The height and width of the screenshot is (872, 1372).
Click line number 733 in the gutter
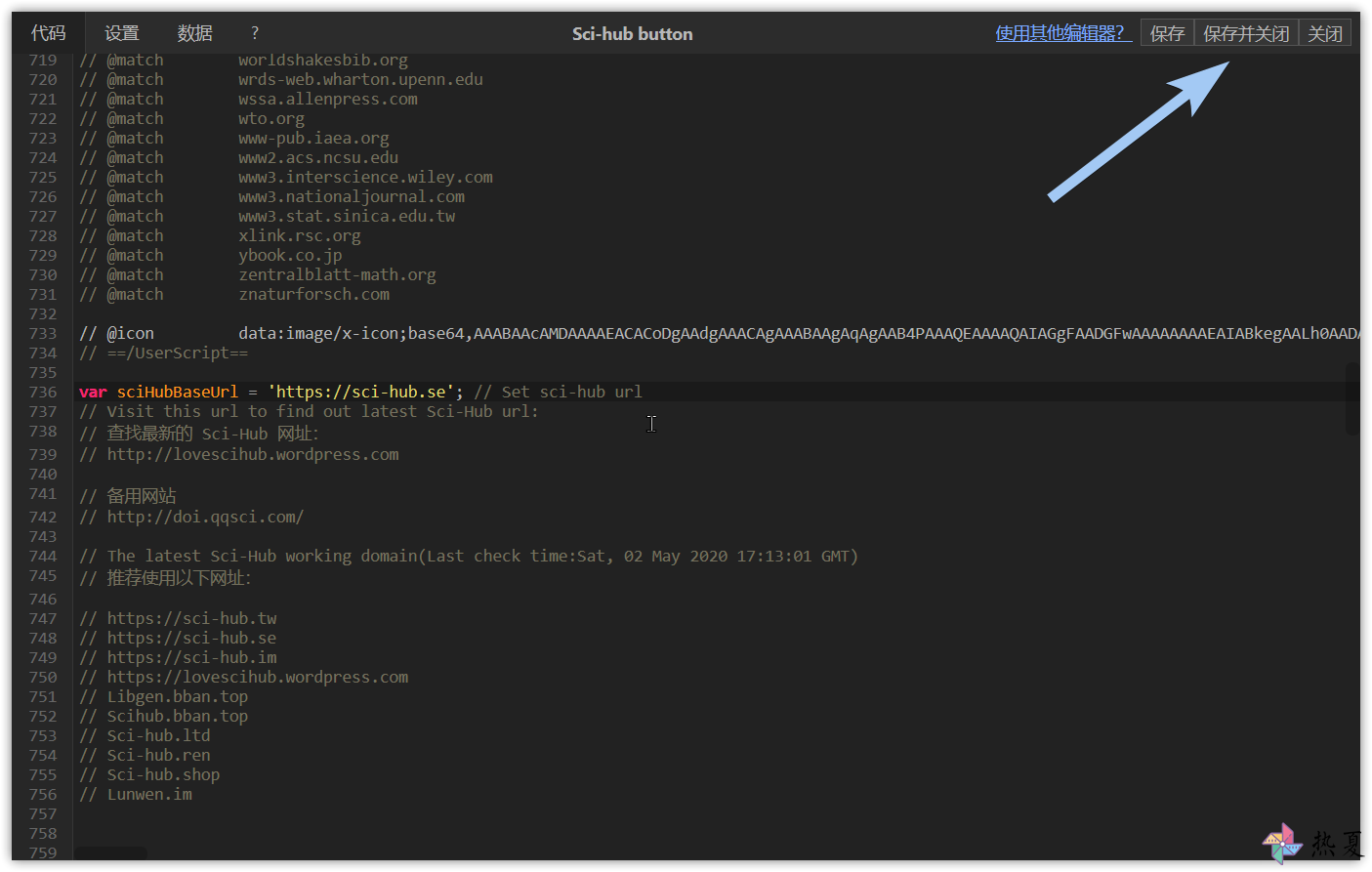point(43,333)
